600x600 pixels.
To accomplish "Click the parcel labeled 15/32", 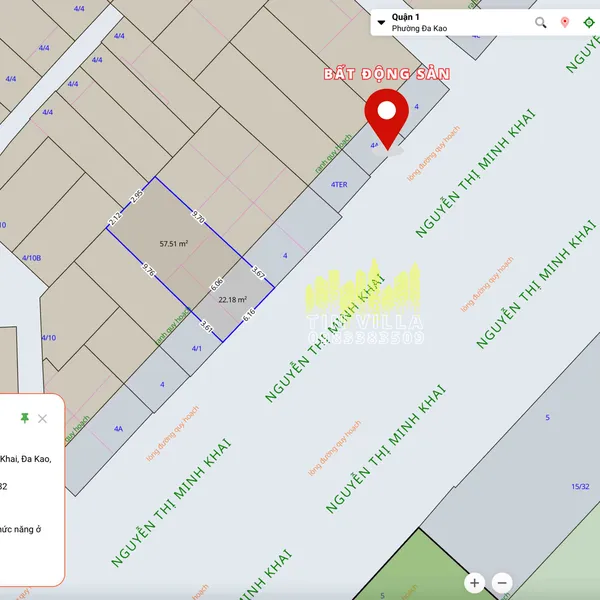I will pos(579,486).
